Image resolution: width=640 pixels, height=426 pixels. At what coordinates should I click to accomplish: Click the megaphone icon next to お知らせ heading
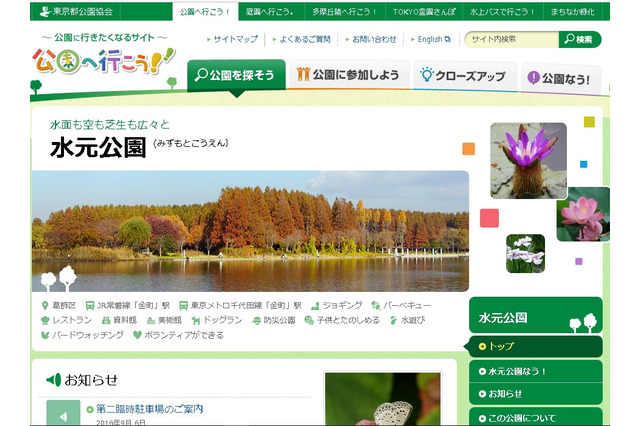click(54, 380)
